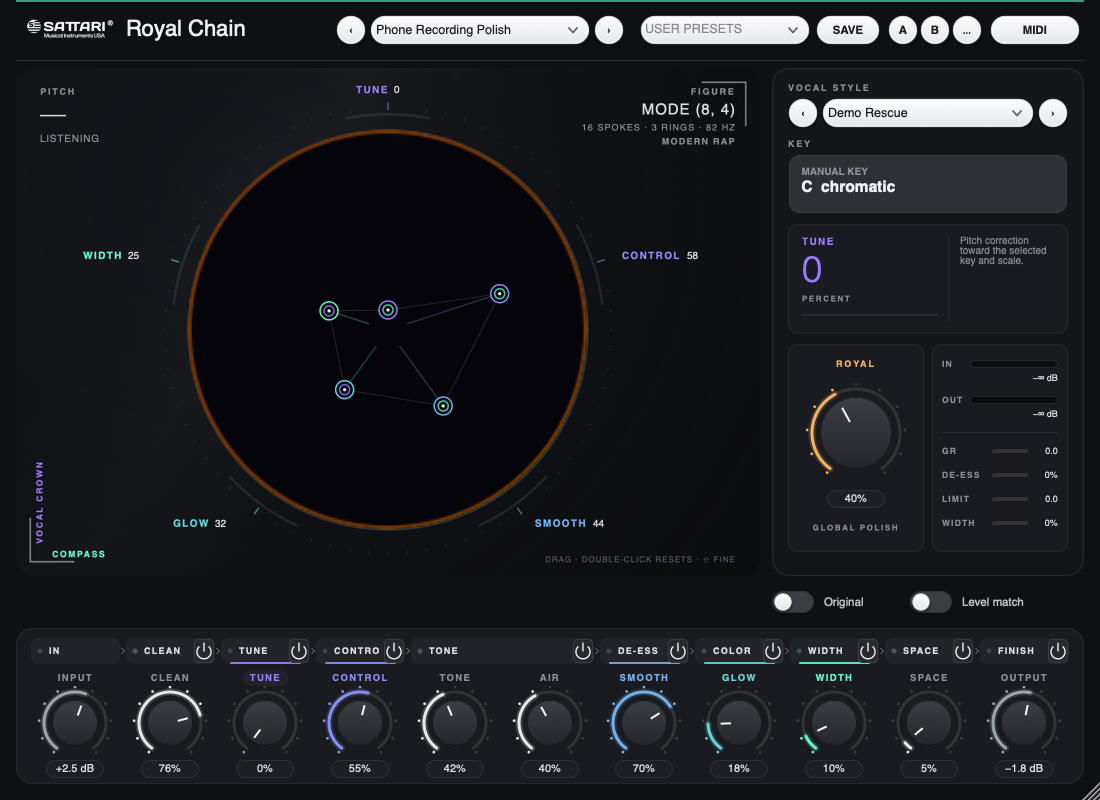Open the Demo Rescue vocal style dropdown

(x=927, y=113)
